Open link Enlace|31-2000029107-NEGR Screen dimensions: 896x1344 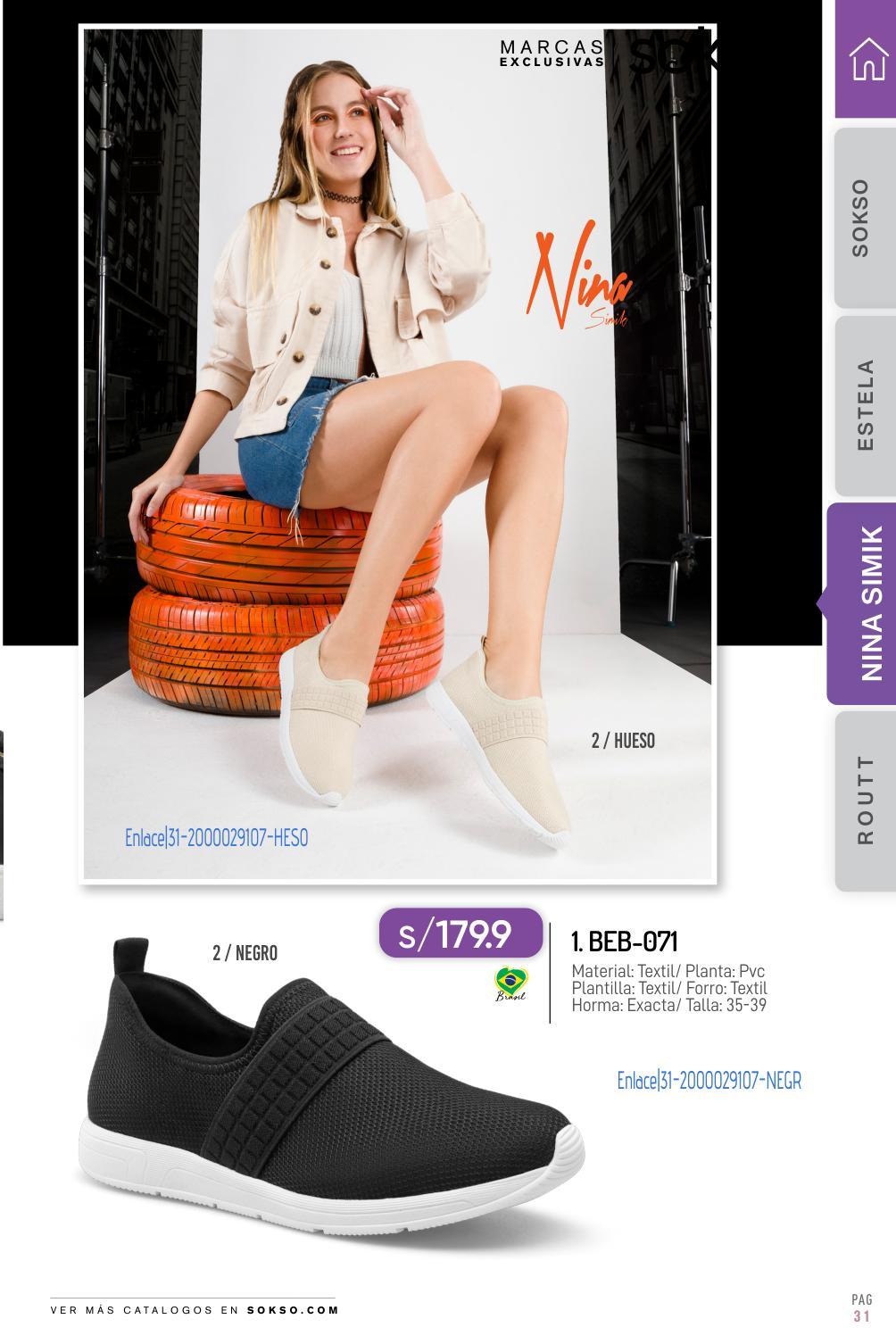(709, 1081)
